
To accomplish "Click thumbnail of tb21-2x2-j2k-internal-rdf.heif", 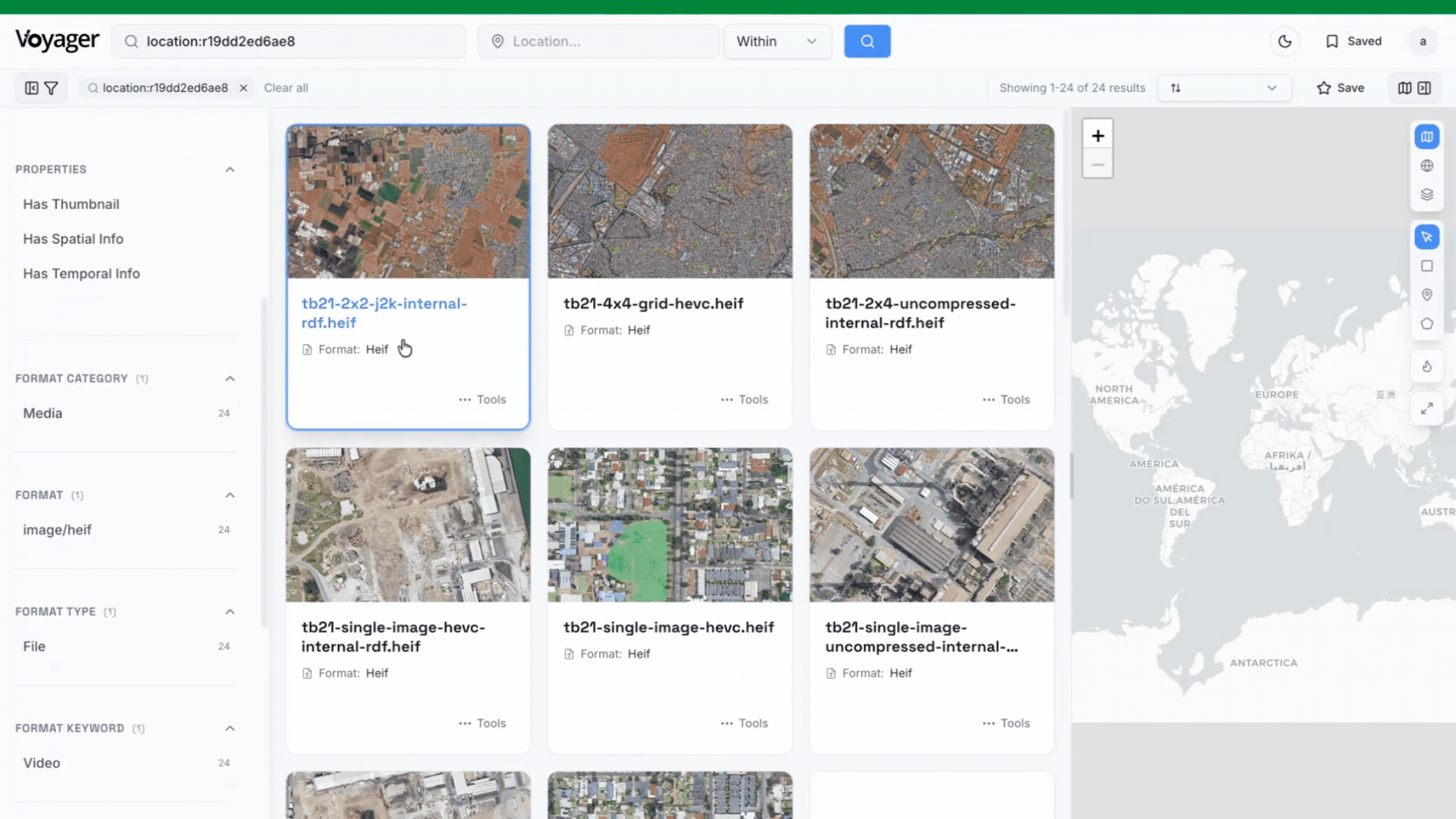I will point(408,202).
